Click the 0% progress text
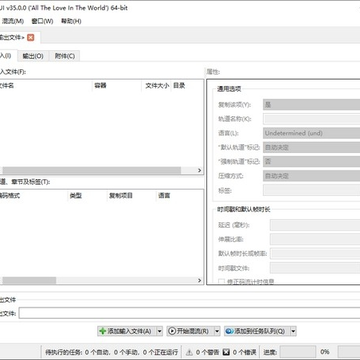Screen dimensions: 360x360 tap(325, 352)
